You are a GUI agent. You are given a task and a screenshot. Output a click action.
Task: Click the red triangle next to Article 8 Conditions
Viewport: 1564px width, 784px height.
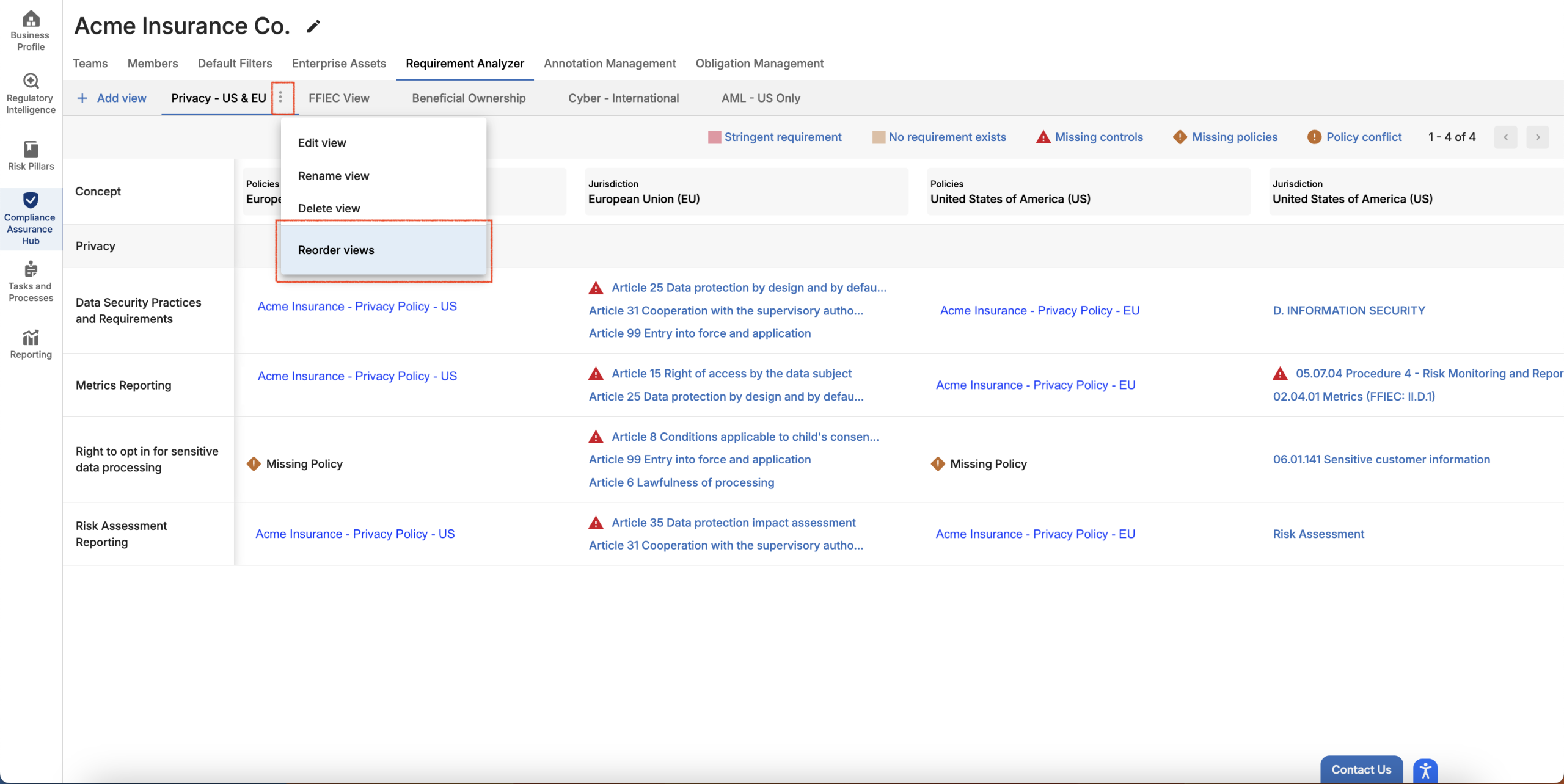click(596, 437)
